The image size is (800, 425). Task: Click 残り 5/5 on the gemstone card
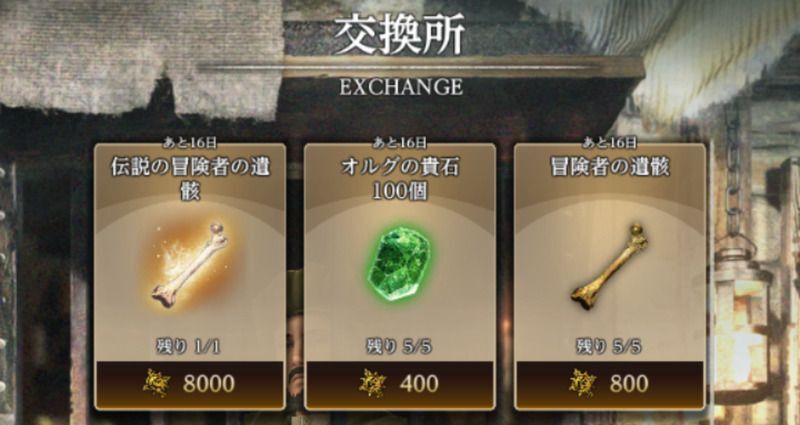399,347
